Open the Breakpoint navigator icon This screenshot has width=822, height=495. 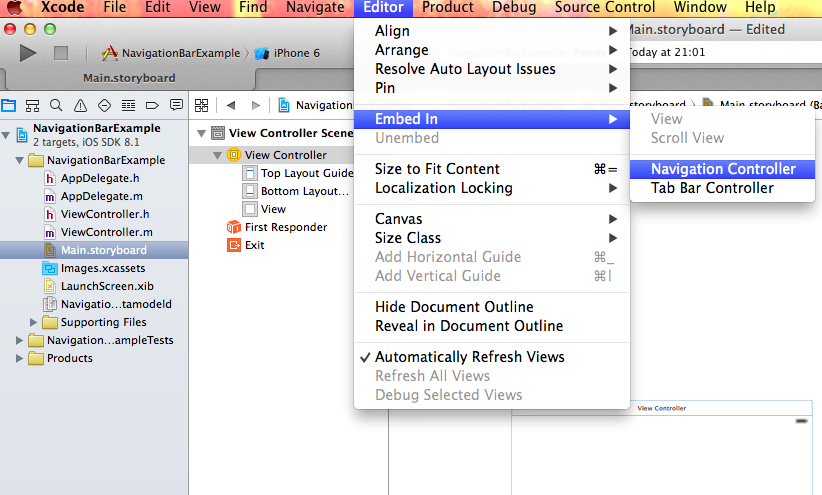click(152, 105)
